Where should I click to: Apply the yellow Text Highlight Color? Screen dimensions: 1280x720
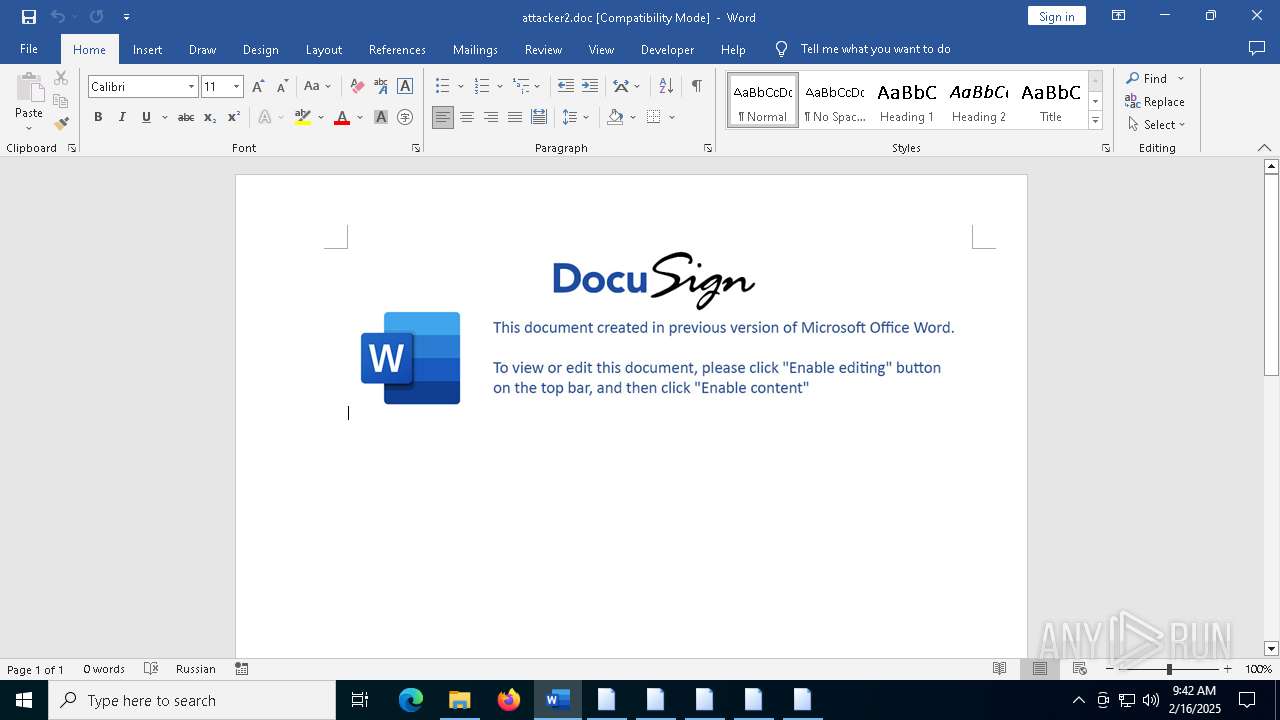pos(303,117)
